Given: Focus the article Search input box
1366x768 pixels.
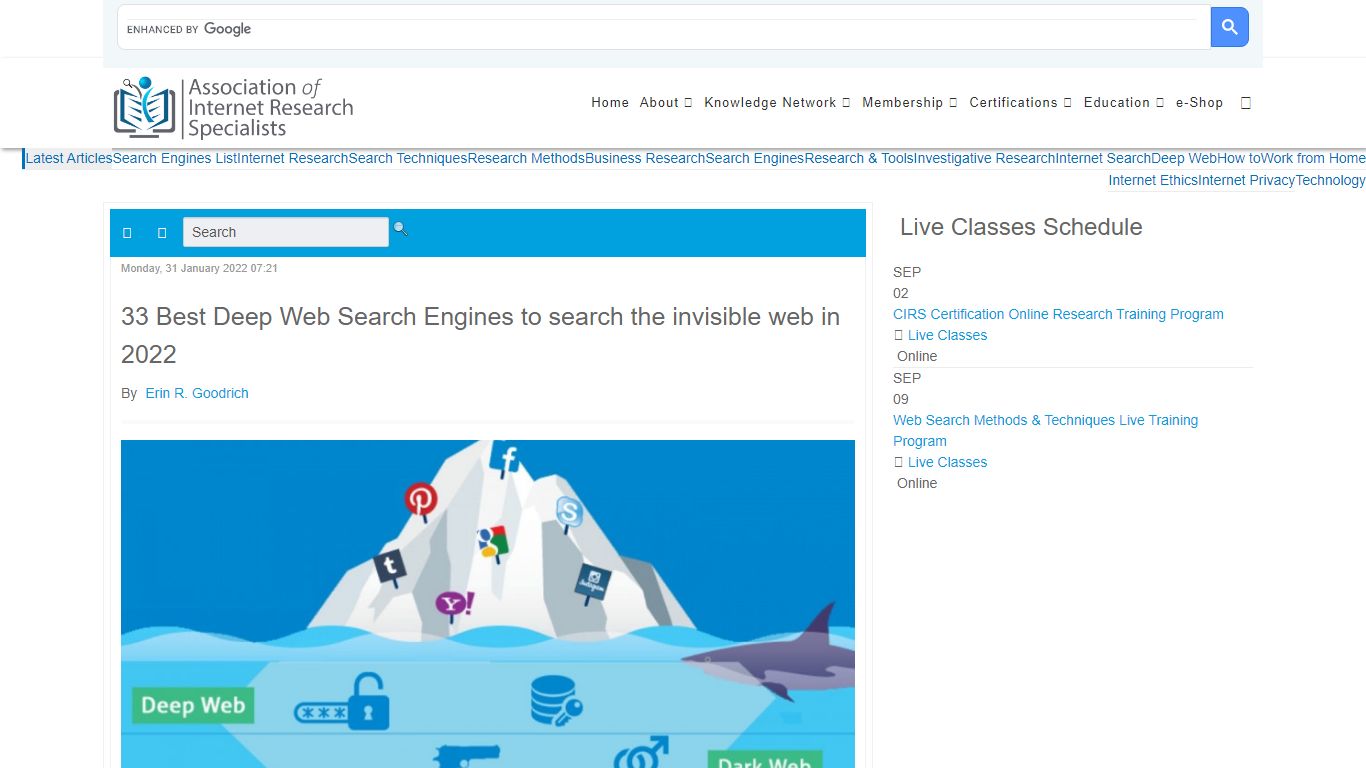Looking at the screenshot, I should tap(285, 232).
